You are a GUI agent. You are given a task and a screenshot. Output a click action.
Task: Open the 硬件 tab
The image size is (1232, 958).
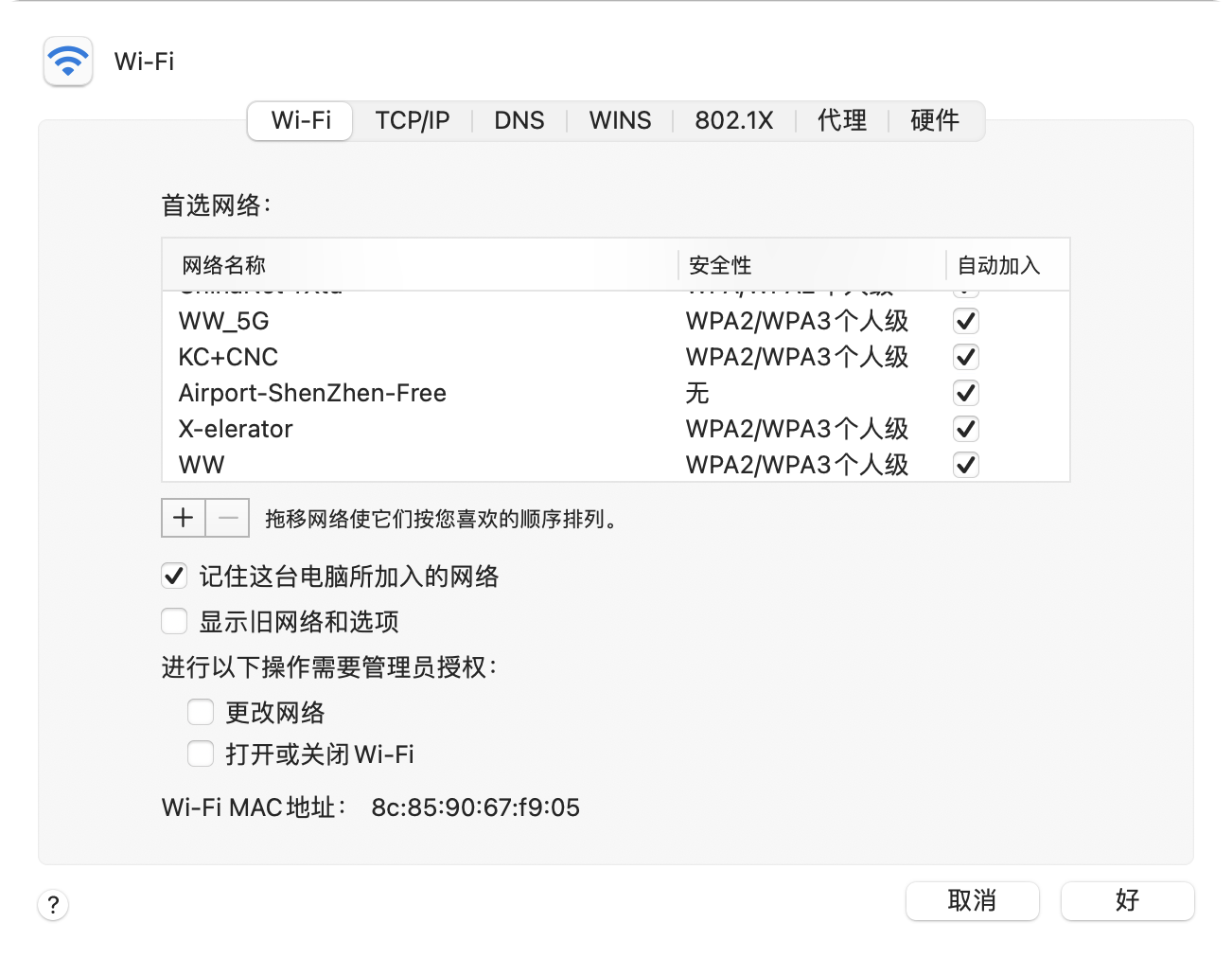pos(935,121)
